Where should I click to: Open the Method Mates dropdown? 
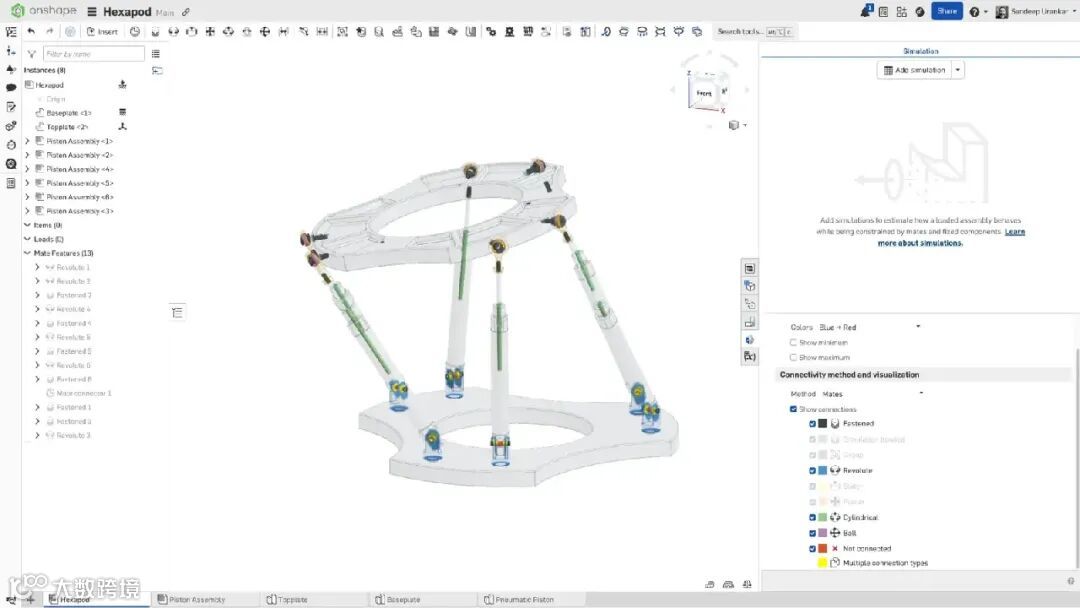point(873,394)
